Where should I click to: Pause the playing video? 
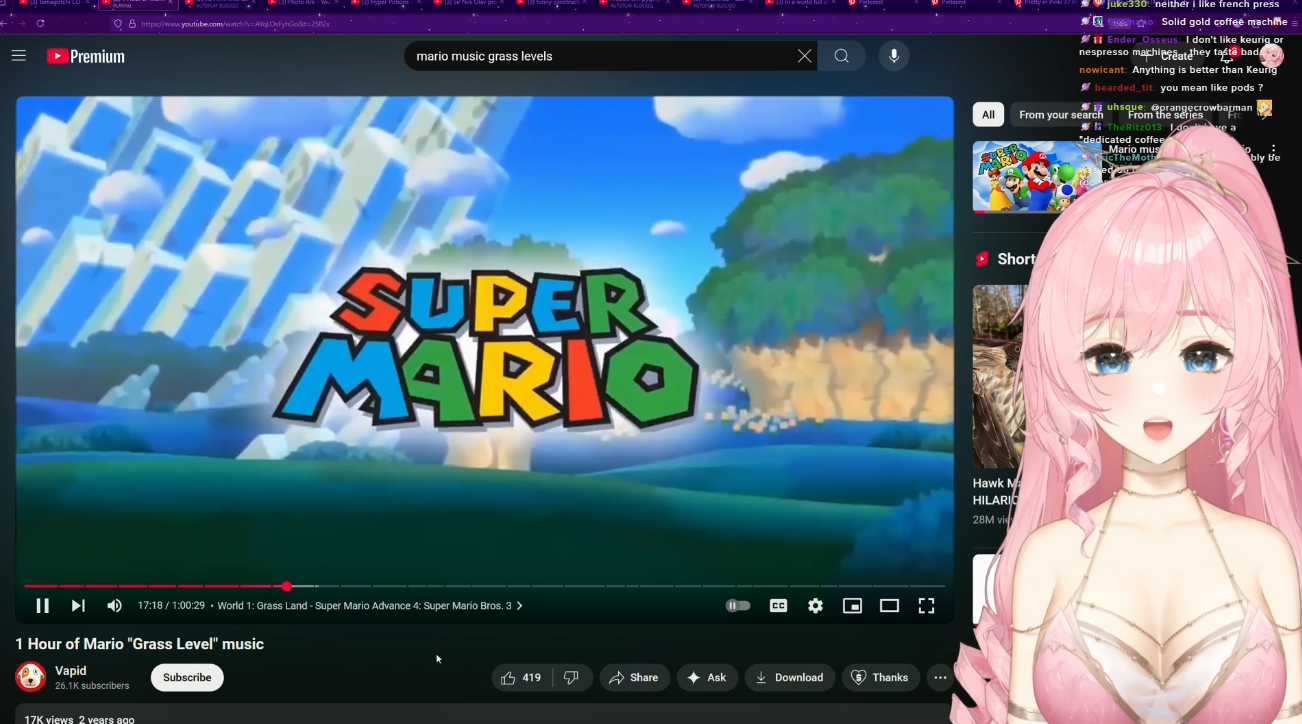pyautogui.click(x=42, y=606)
